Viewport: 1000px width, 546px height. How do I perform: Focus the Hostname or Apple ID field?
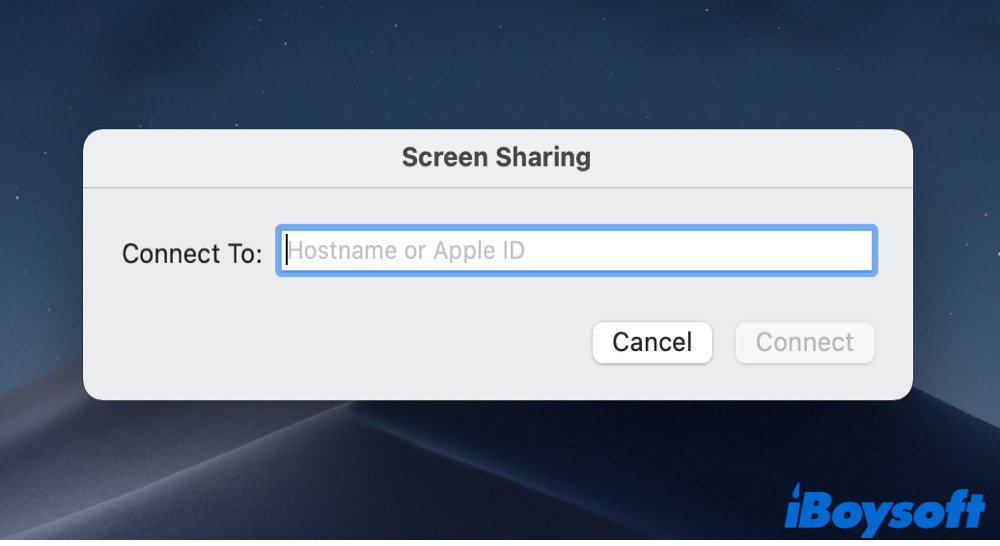coord(576,250)
